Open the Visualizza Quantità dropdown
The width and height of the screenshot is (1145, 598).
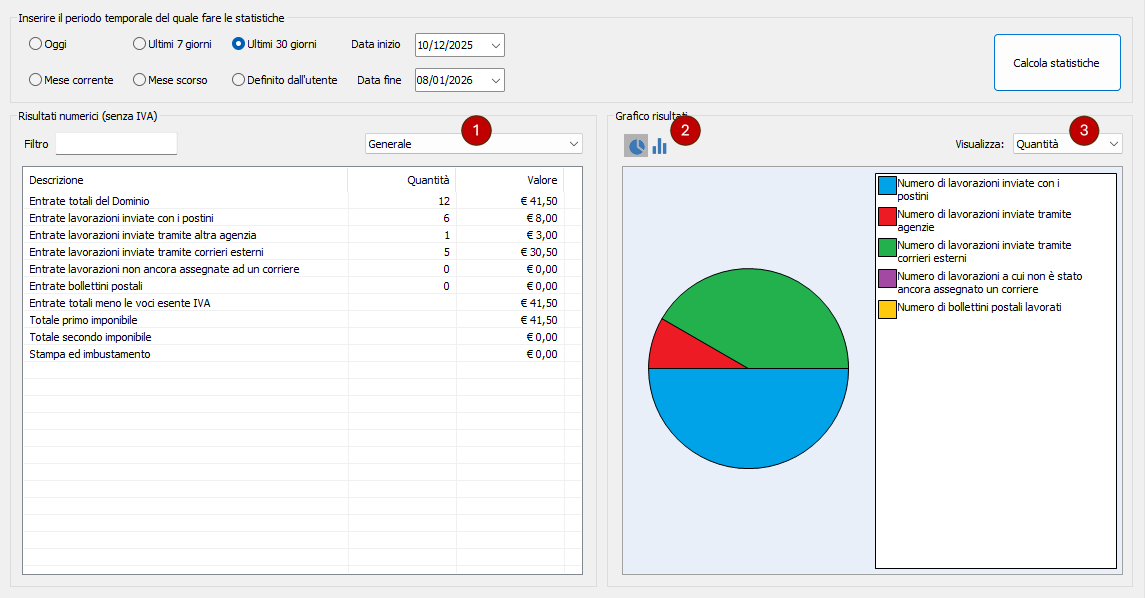[x=1114, y=144]
